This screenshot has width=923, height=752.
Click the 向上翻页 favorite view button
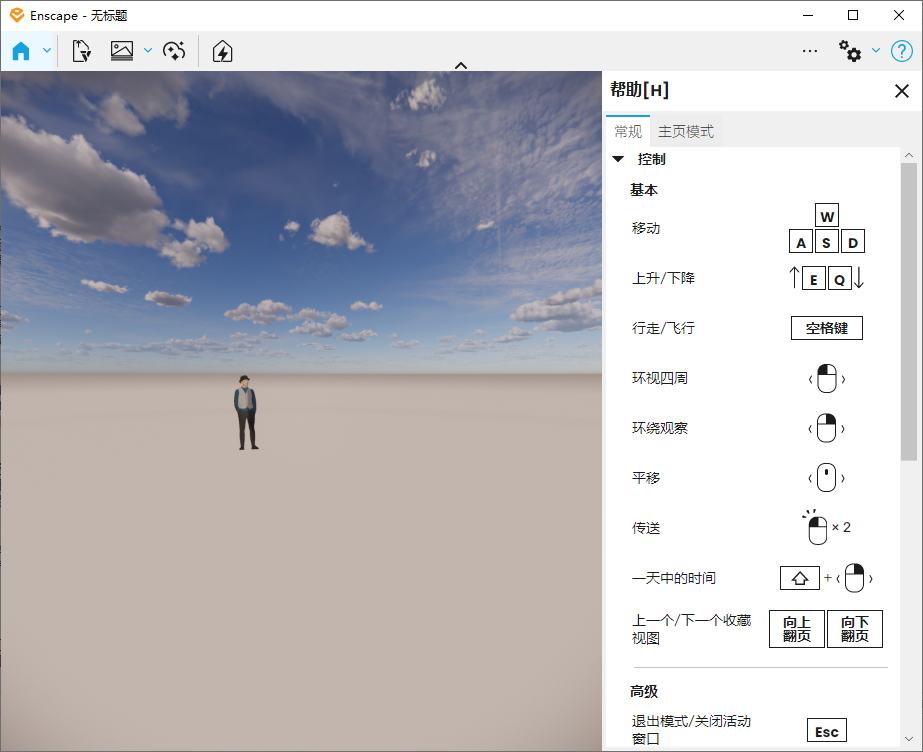pos(796,629)
